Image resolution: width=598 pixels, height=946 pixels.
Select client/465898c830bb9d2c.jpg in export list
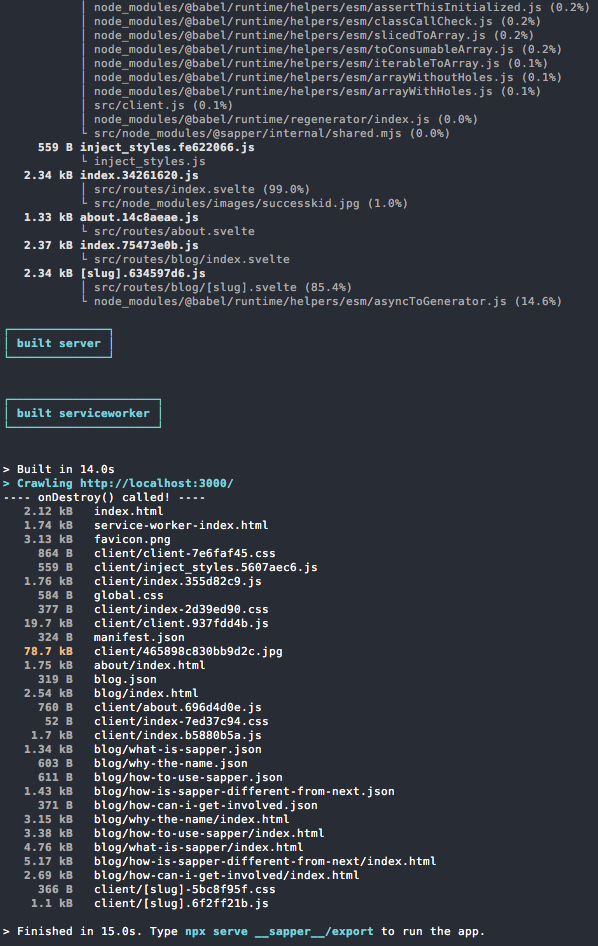[x=188, y=651]
